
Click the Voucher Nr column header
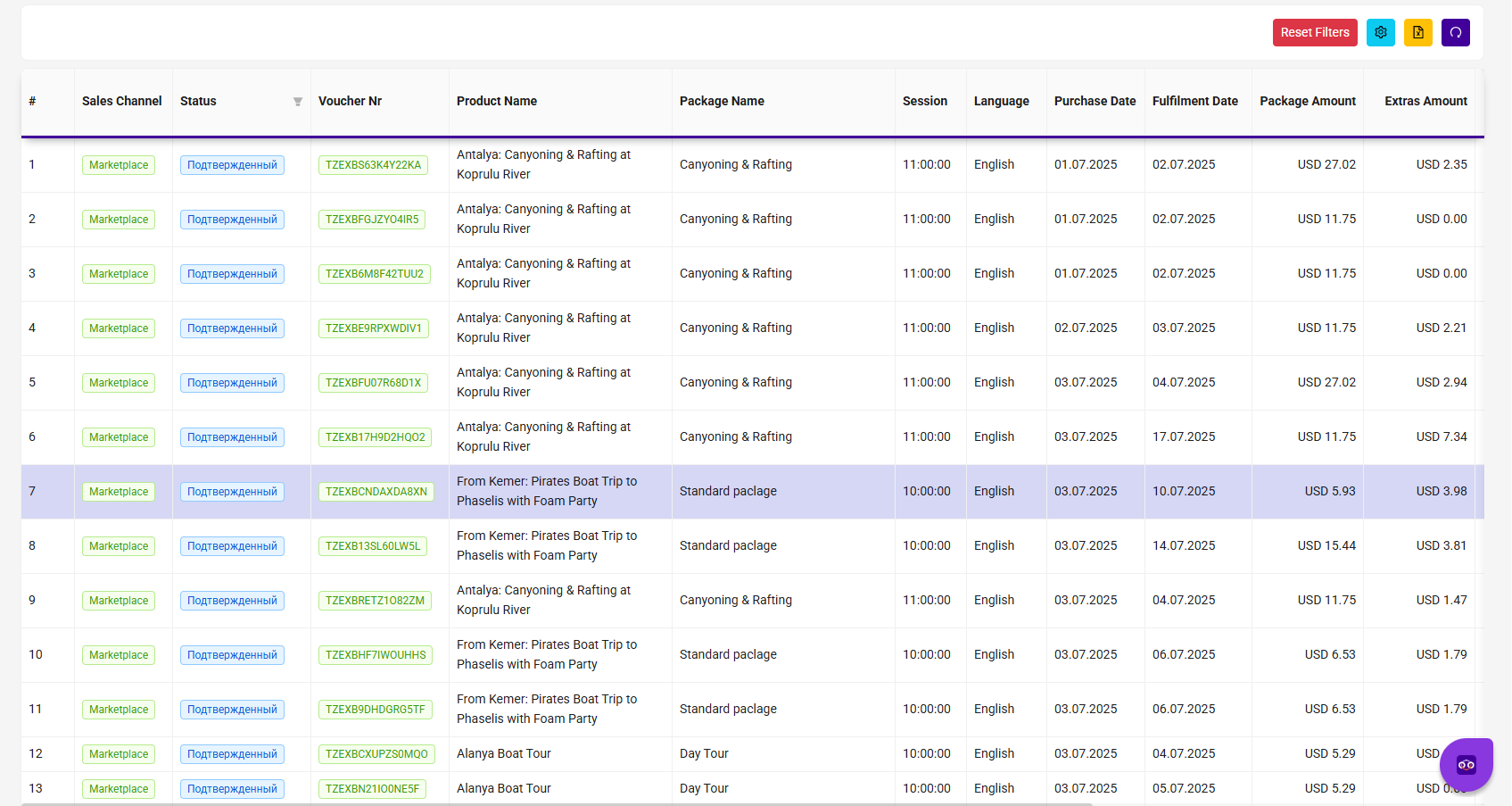coord(350,101)
